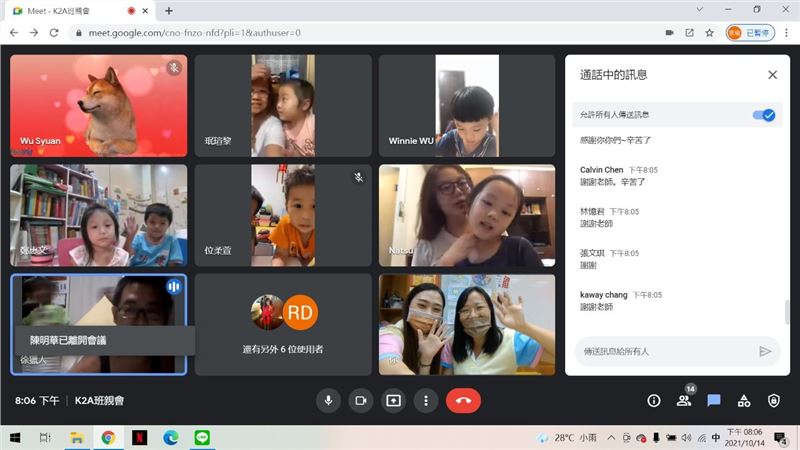This screenshot has height=450, width=800.
Task: Open the LINE app from the taskbar
Action: (200, 437)
